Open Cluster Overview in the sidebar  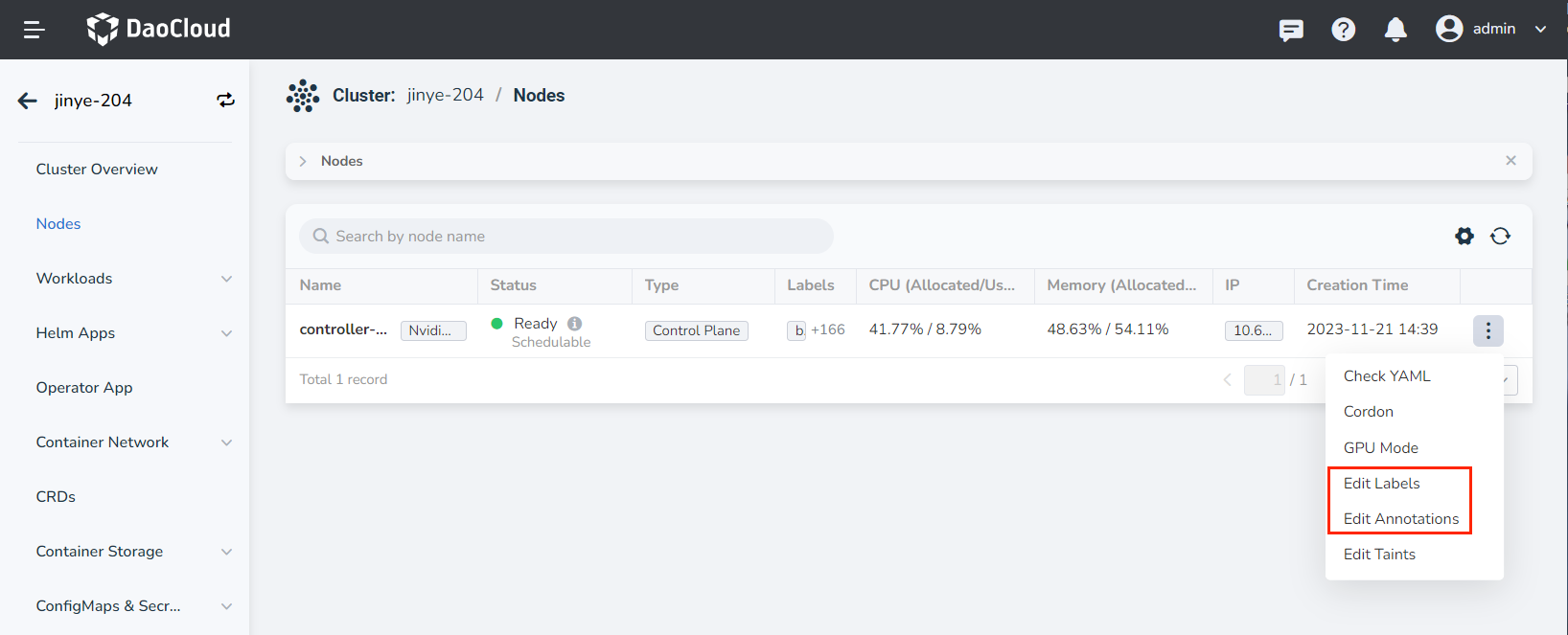pyautogui.click(x=97, y=170)
